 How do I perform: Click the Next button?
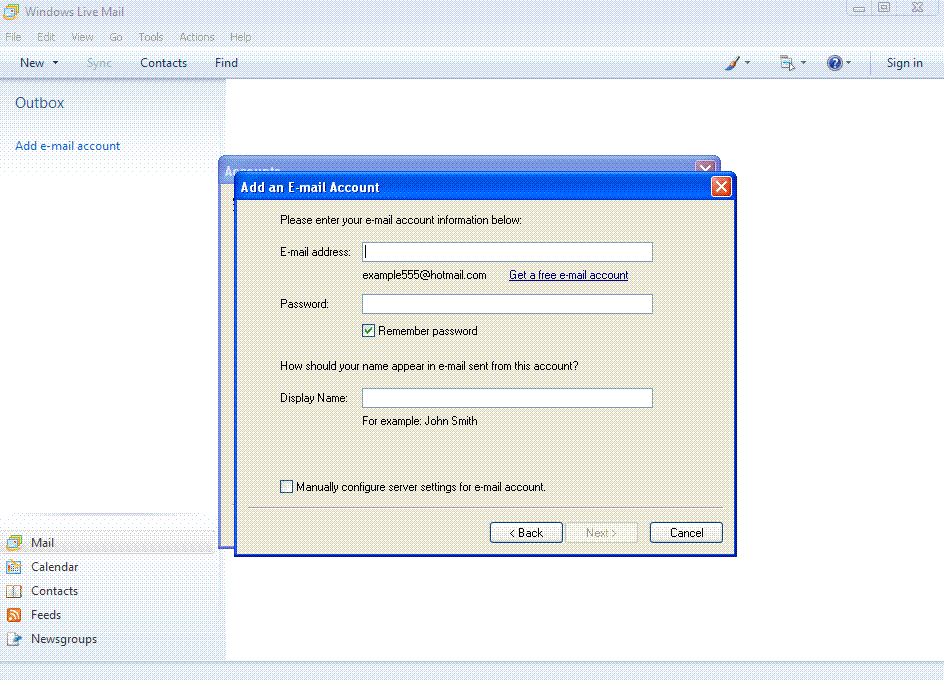[601, 532]
